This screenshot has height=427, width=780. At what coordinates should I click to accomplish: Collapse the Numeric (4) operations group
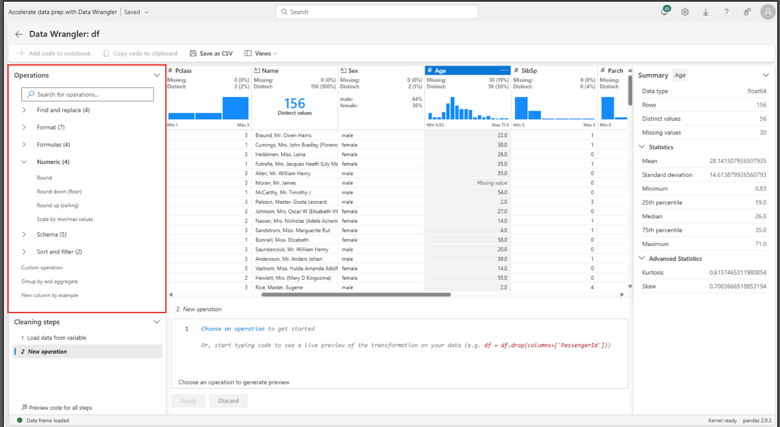pos(24,162)
